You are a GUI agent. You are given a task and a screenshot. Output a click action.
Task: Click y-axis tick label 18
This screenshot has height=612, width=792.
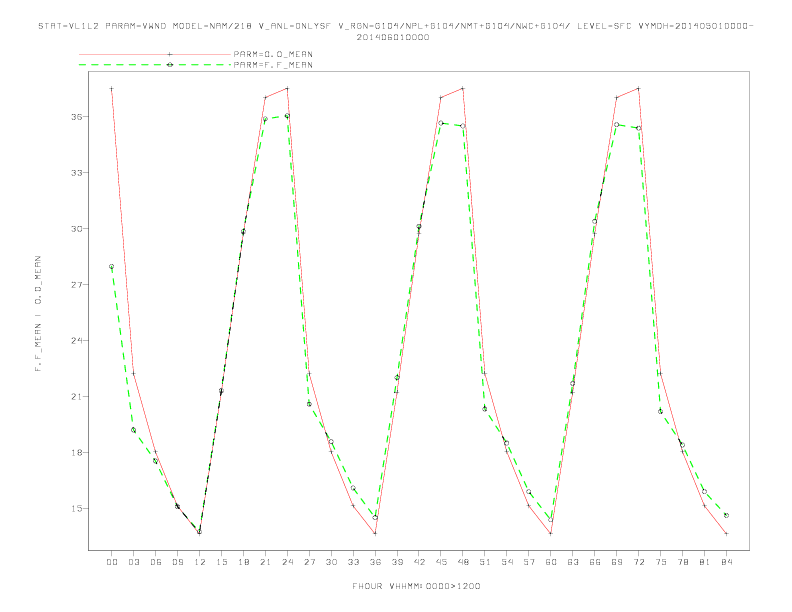(77, 453)
